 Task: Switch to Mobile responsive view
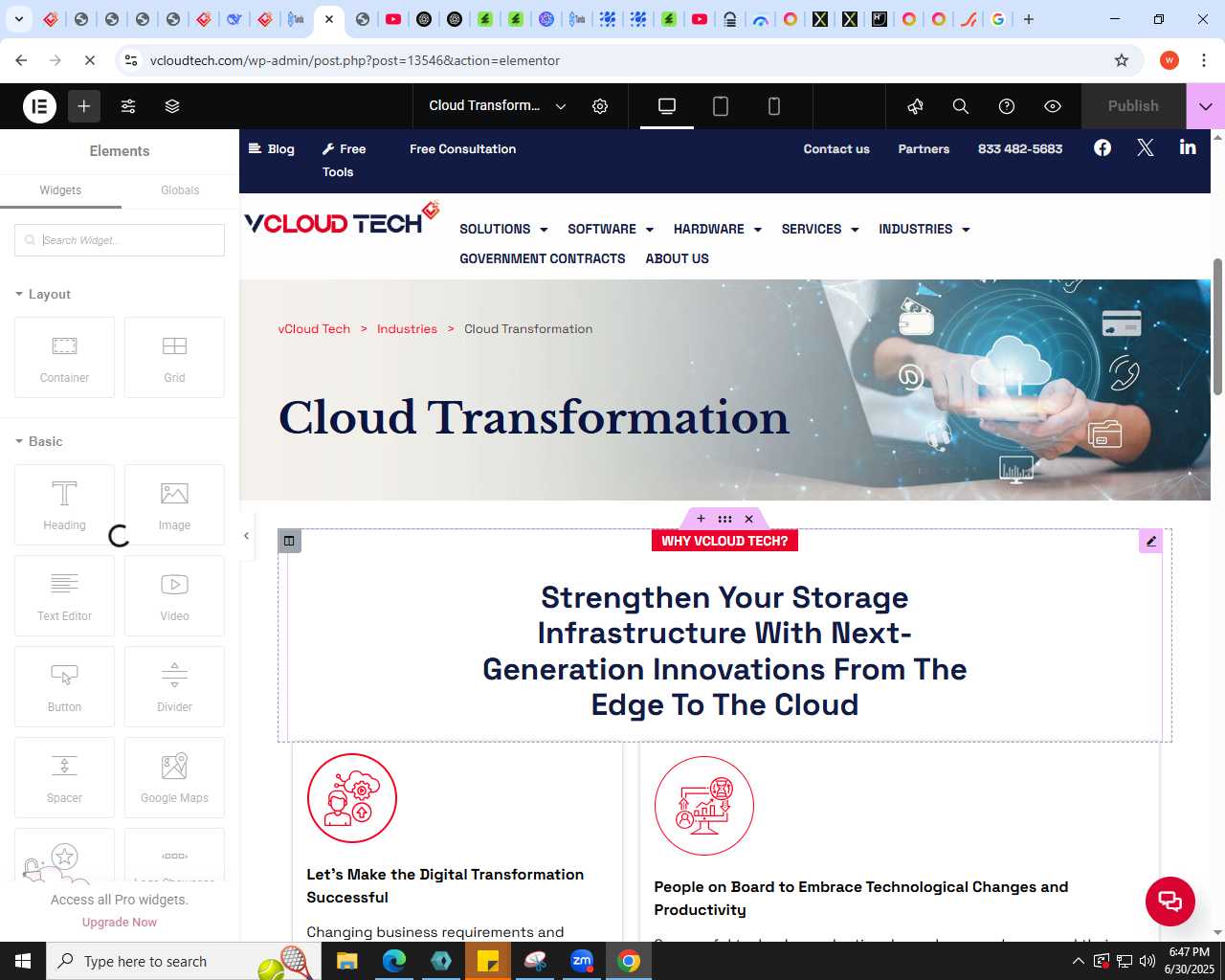point(774,106)
